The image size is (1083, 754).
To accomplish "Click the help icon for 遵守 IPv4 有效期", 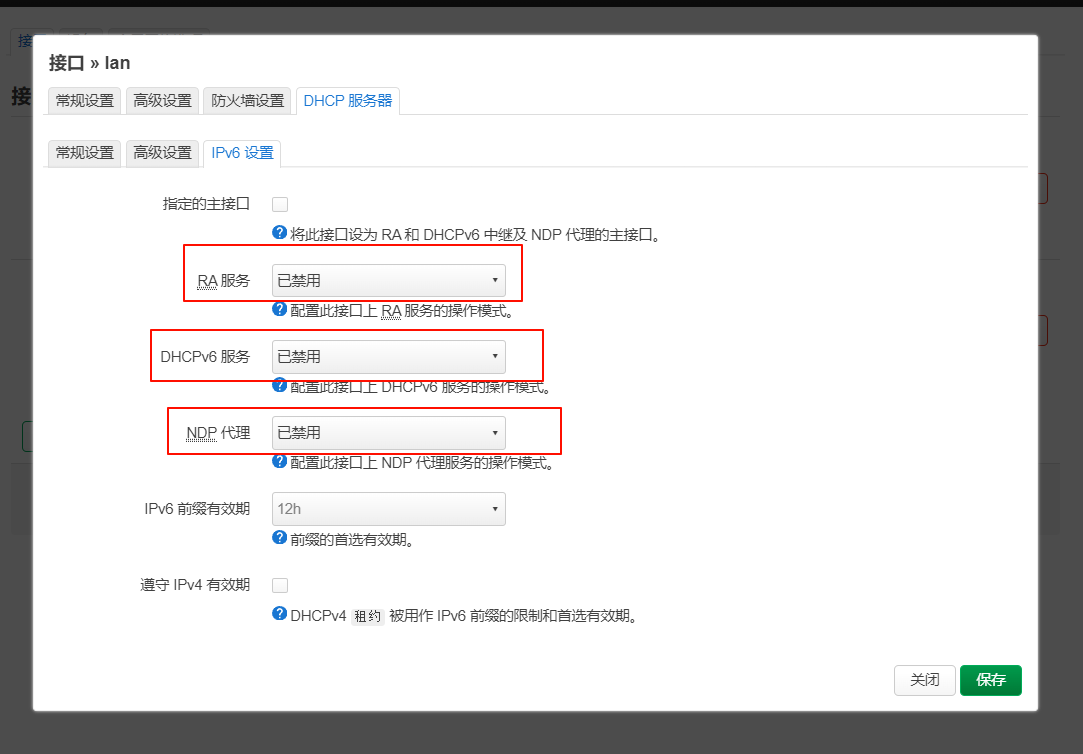I will coord(278,616).
